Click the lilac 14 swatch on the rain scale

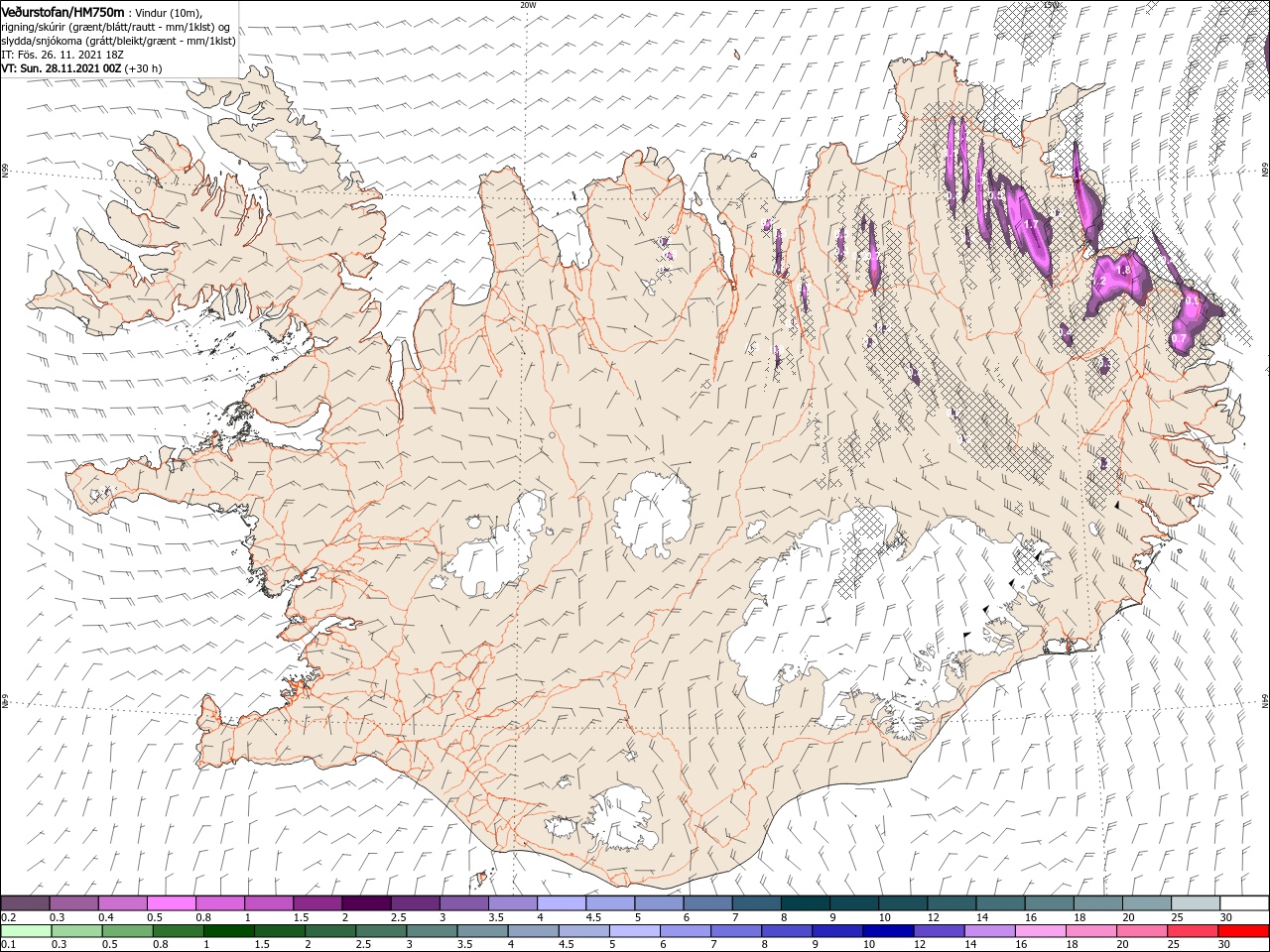(989, 931)
